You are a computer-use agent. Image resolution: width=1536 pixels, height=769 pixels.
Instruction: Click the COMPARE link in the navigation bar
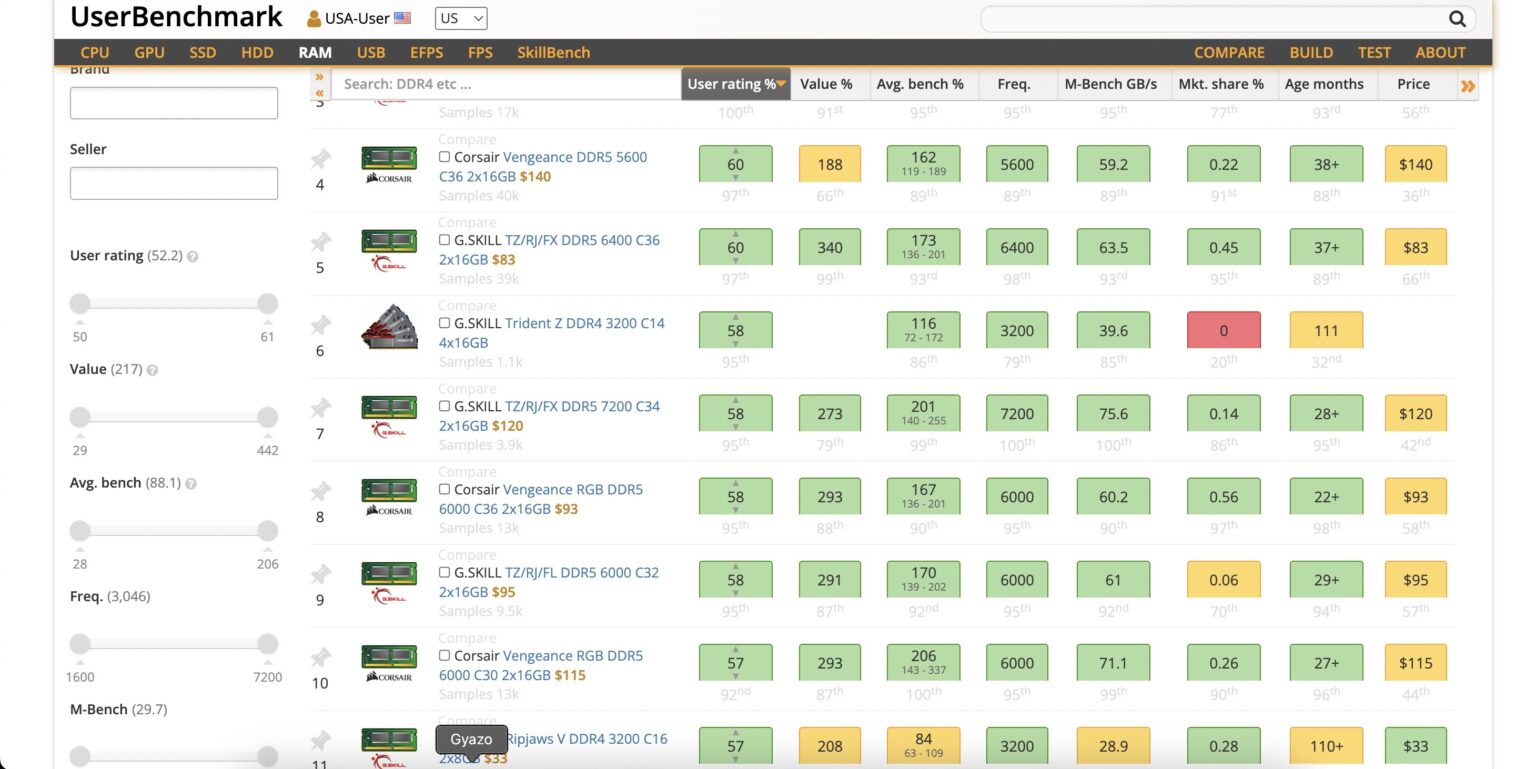click(x=1229, y=52)
